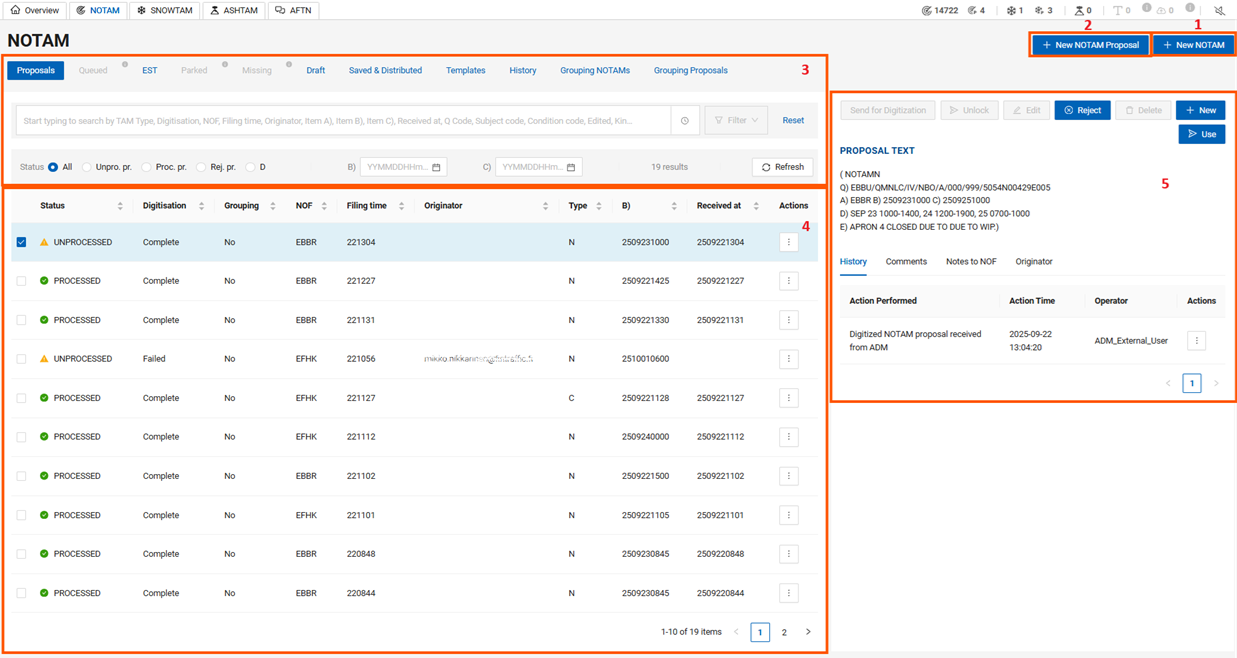
Task: Switch to the SNOWTAM top tab
Action: [164, 10]
